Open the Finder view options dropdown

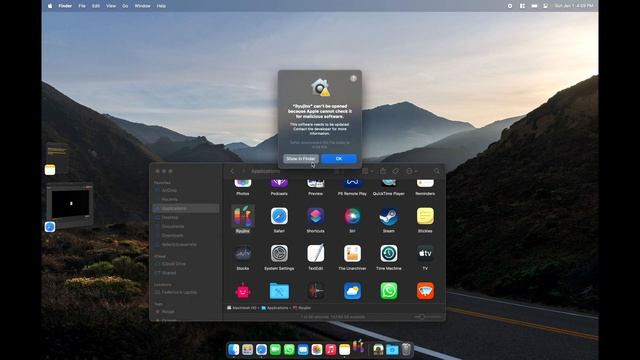coord(368,171)
